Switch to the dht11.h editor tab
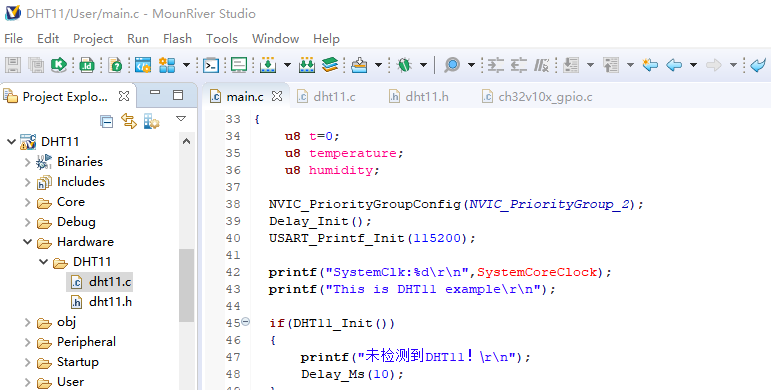Image resolution: width=771 pixels, height=390 pixels. pyautogui.click(x=418, y=96)
